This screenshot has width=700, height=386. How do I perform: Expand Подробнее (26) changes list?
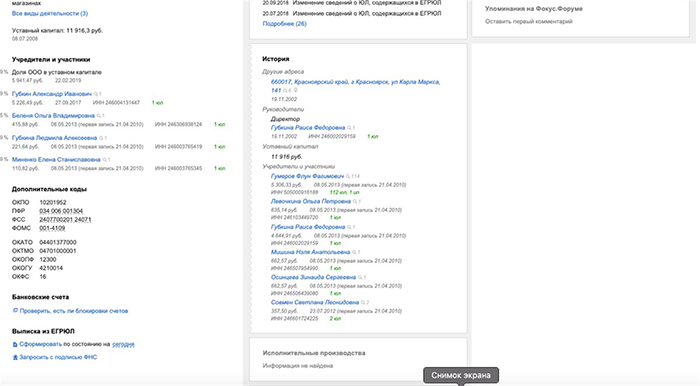coord(284,24)
